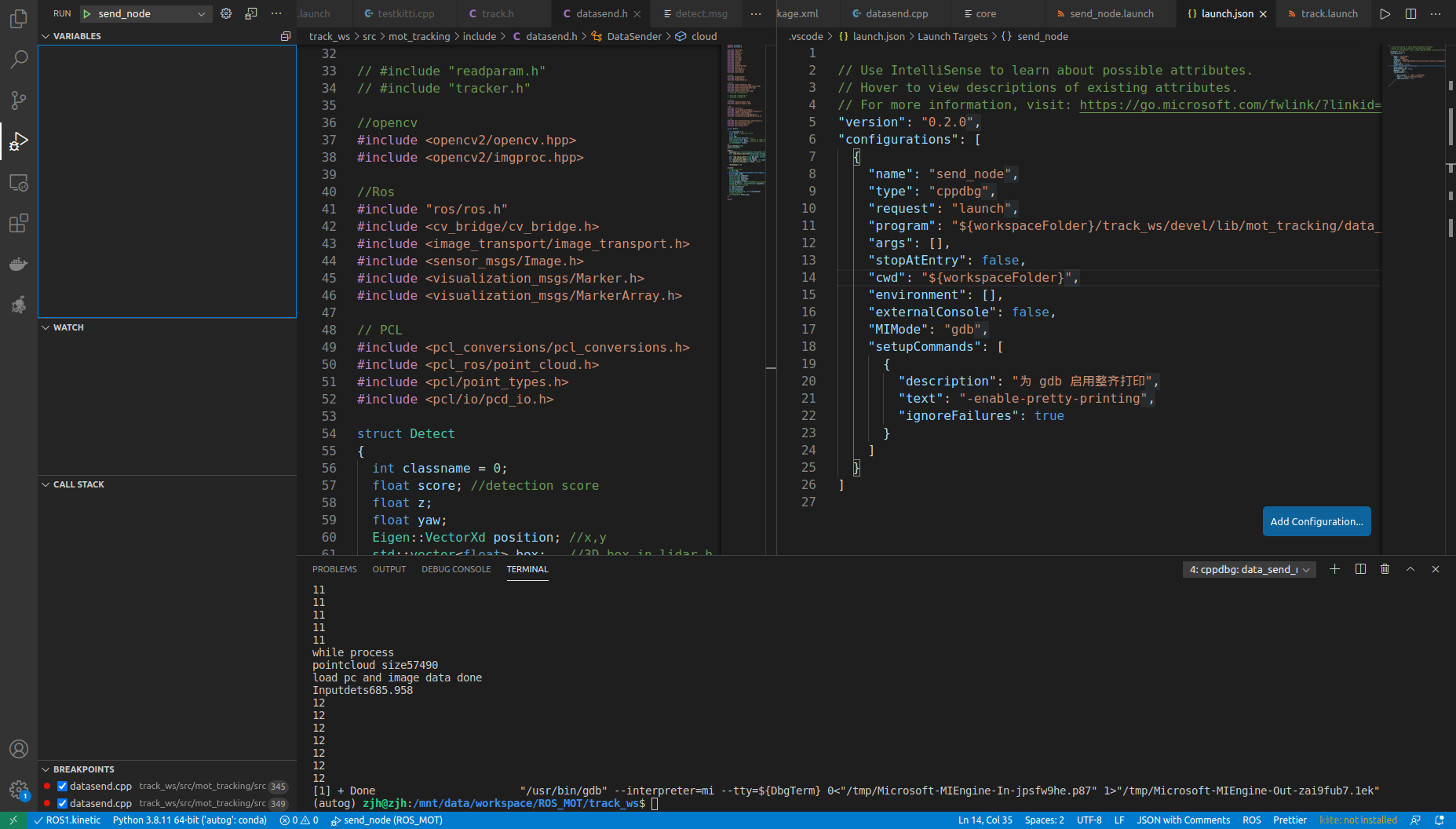Switch to the detect.msg tab

(x=695, y=13)
